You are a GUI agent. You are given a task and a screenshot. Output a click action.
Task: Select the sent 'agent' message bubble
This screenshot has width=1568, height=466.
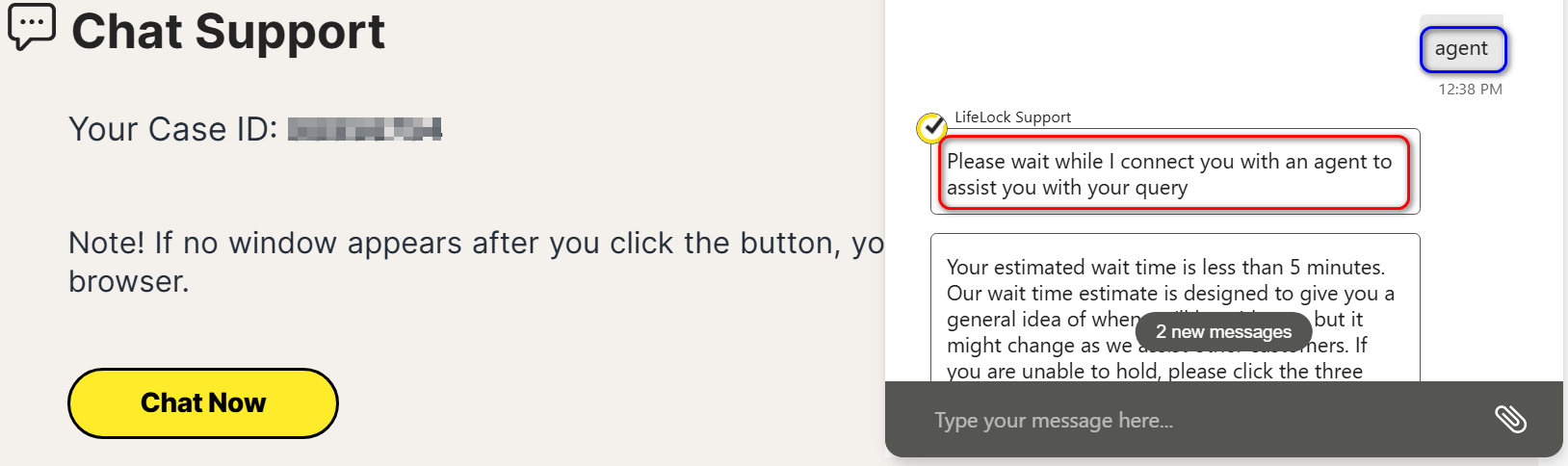coord(1462,49)
